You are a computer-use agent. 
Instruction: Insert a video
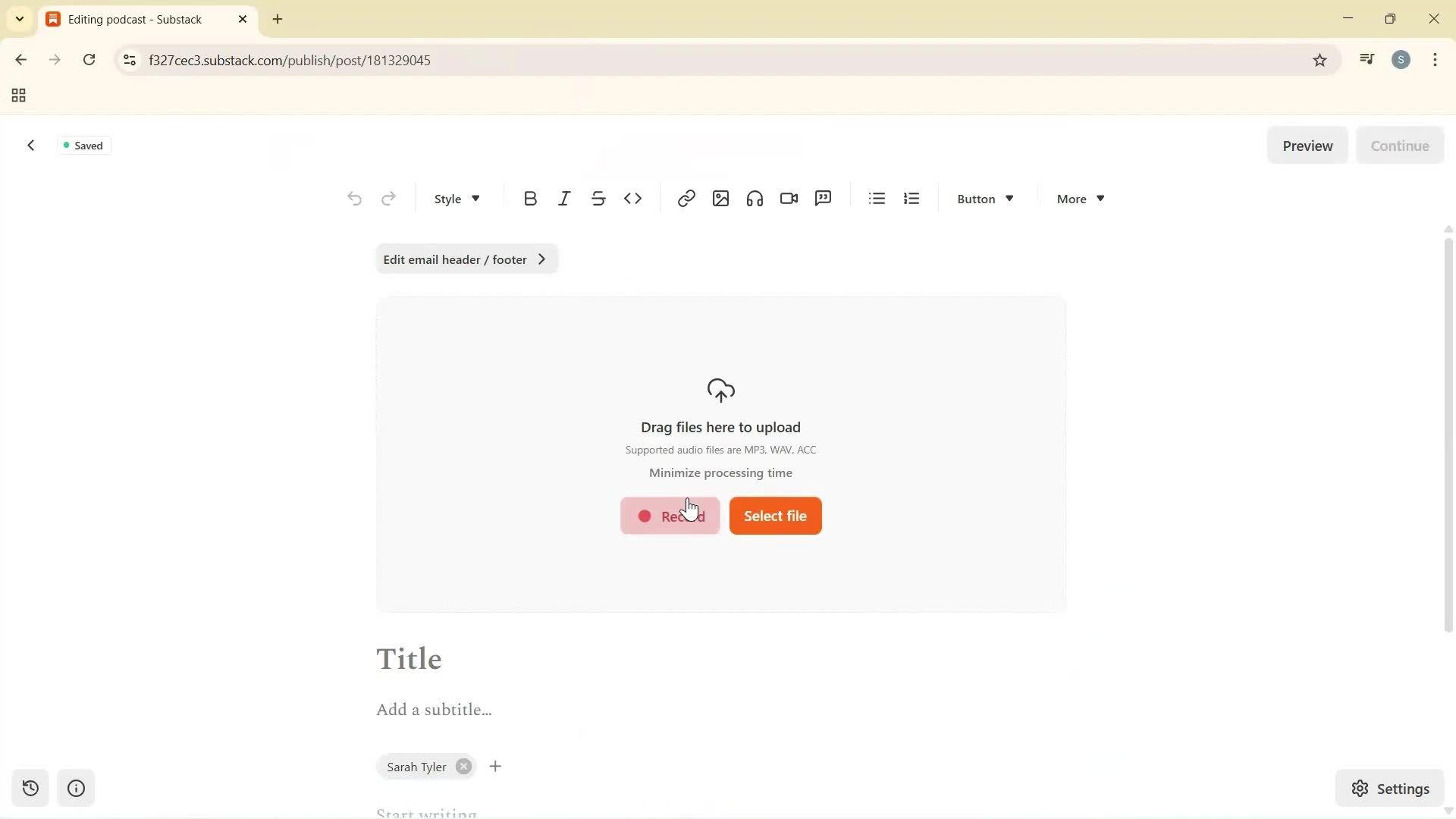tap(788, 198)
